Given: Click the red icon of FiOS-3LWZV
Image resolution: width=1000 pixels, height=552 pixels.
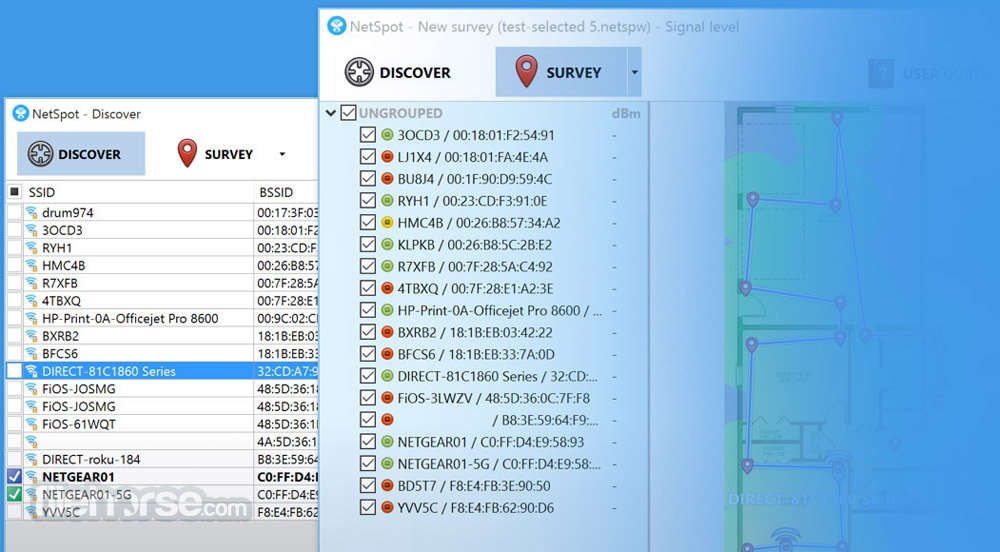Looking at the screenshot, I should [x=386, y=398].
